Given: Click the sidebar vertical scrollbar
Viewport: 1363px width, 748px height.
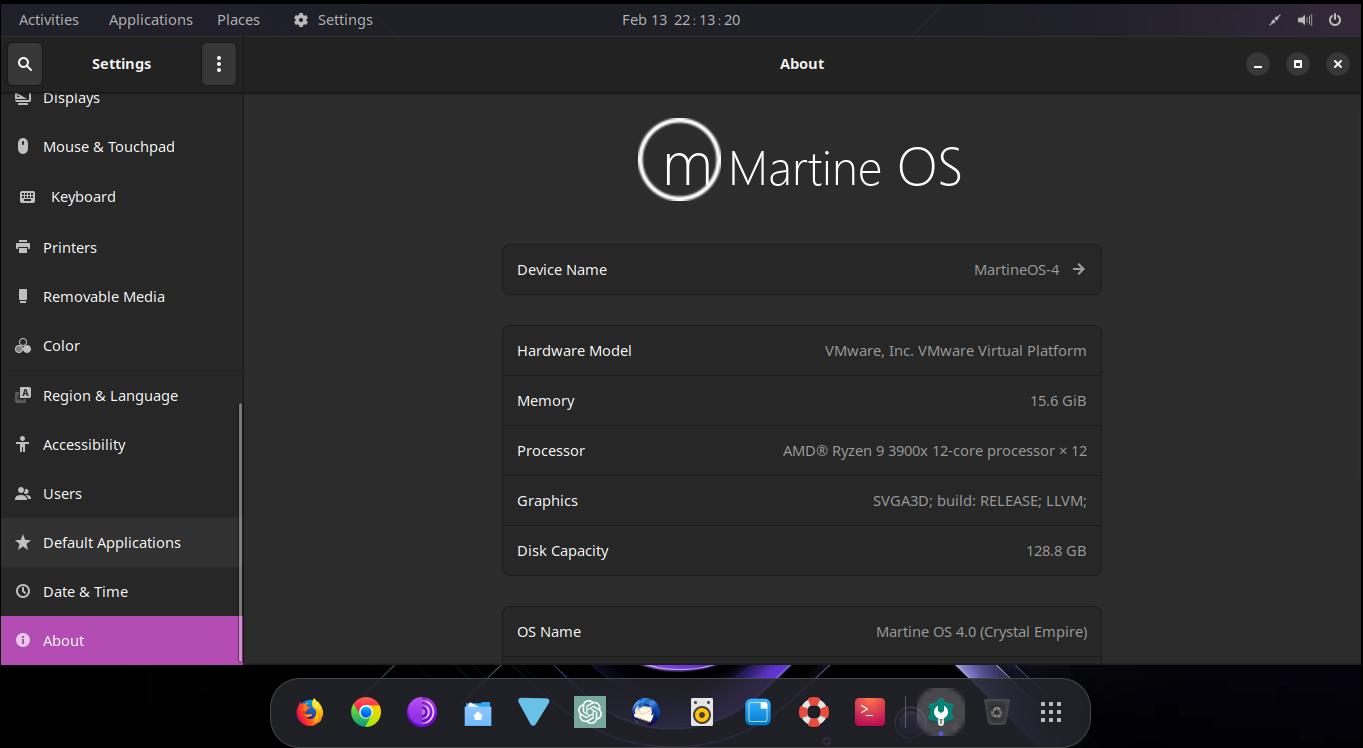Looking at the screenshot, I should (240, 530).
